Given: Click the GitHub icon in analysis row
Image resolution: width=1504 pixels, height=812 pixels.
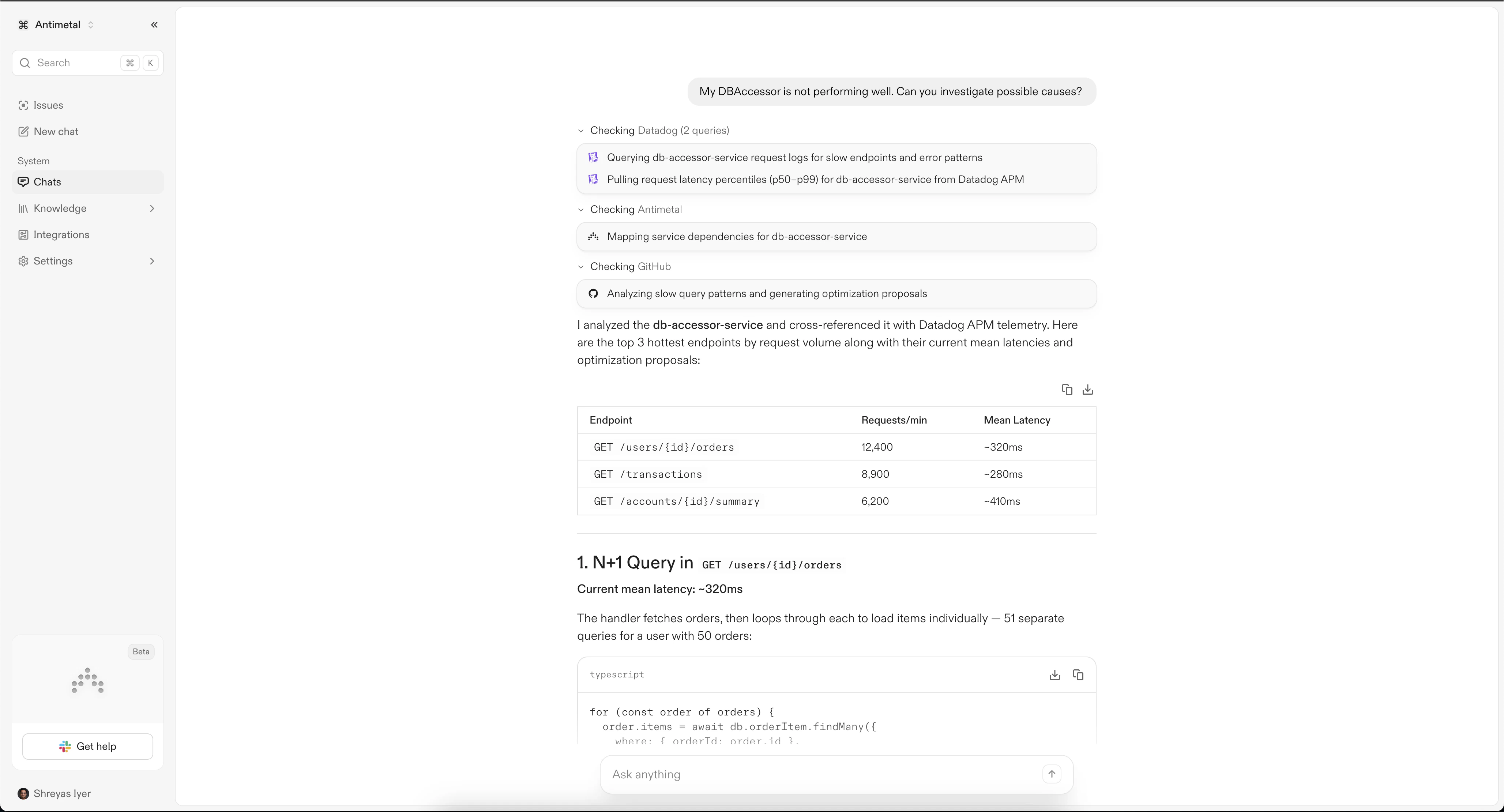Looking at the screenshot, I should coord(593,294).
